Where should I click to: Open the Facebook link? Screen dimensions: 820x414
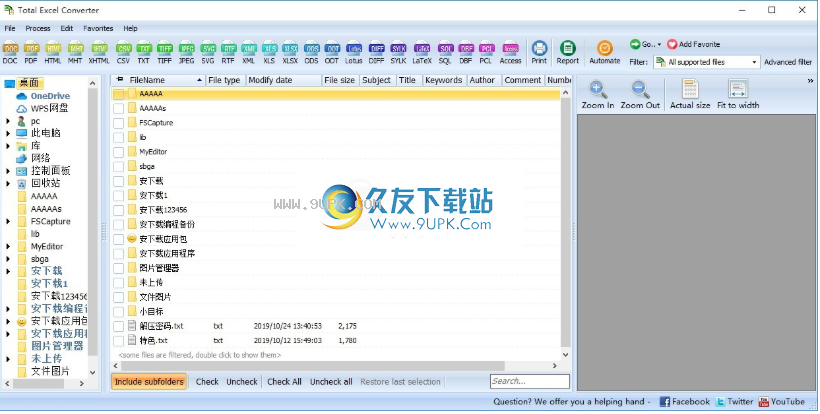point(685,402)
